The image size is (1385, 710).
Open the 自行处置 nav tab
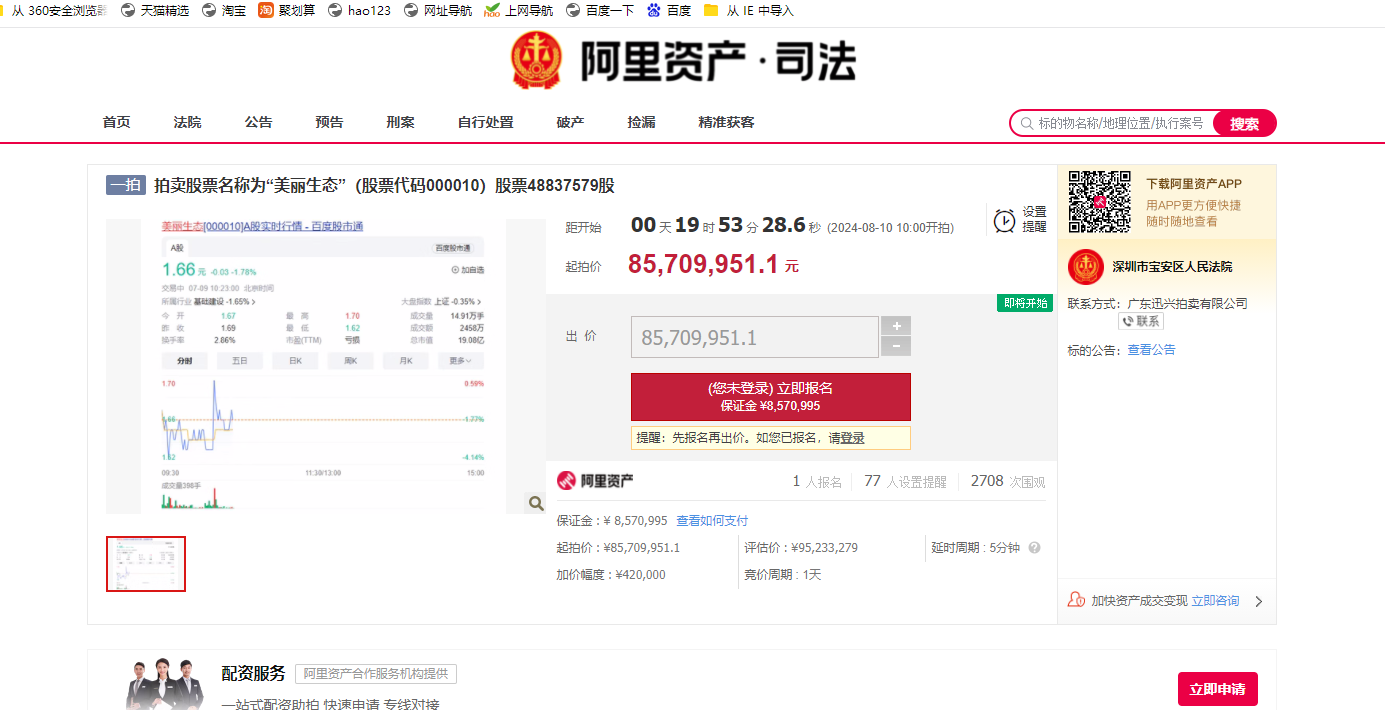pos(485,122)
